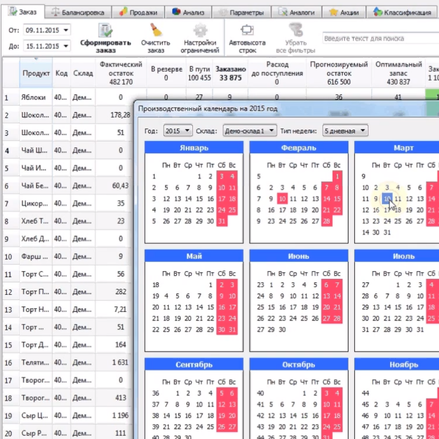The width and height of the screenshot is (439, 439).
Task: Expand the От date dropdown
Action: 66,30
